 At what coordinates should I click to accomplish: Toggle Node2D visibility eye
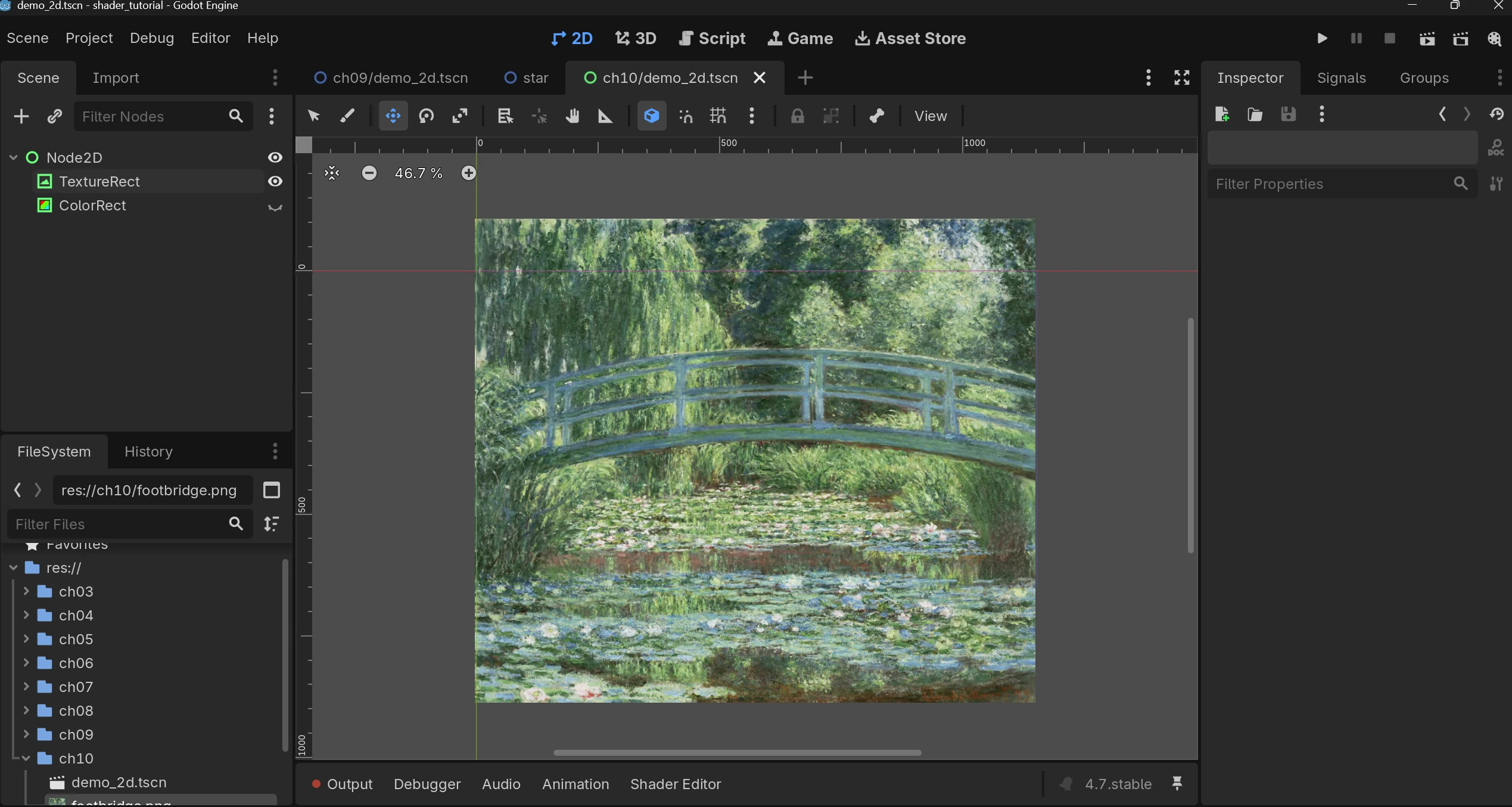click(275, 157)
